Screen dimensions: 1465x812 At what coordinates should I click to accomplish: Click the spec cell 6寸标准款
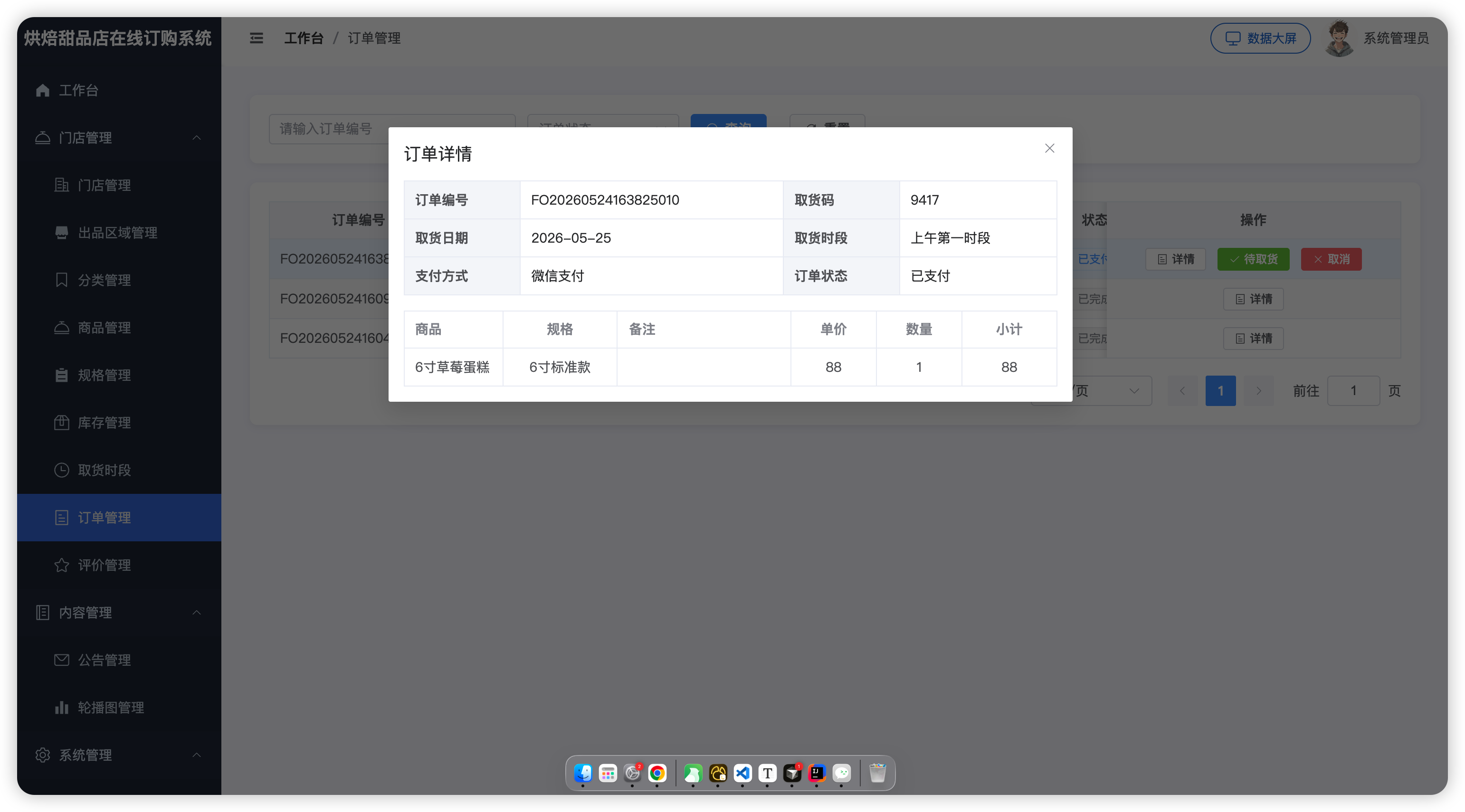click(x=560, y=367)
